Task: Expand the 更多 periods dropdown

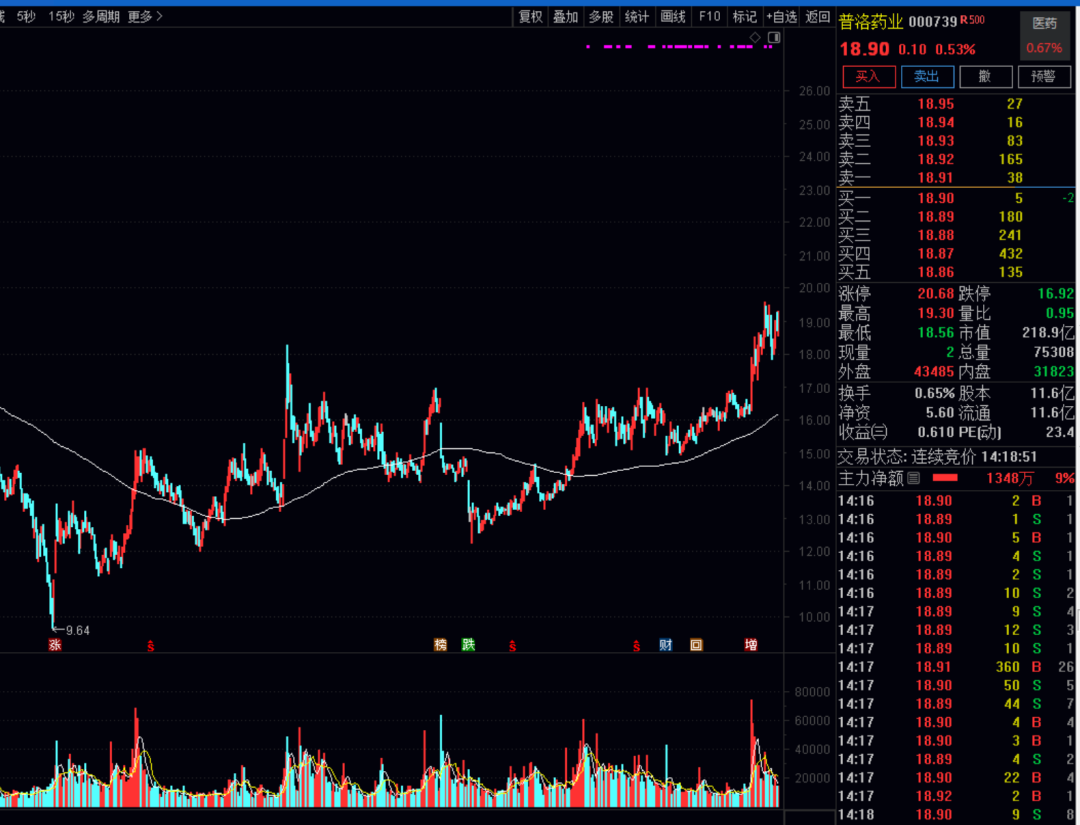Action: (145, 16)
